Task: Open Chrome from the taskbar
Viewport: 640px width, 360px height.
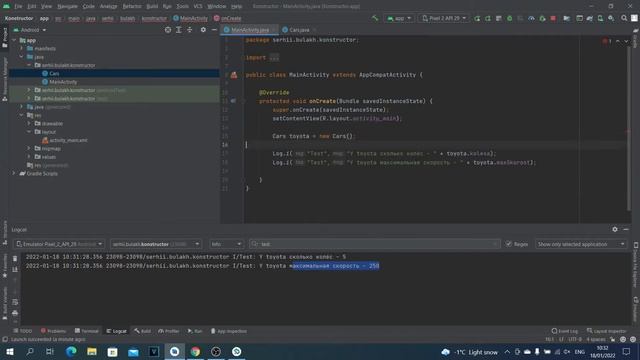Action: [196, 352]
